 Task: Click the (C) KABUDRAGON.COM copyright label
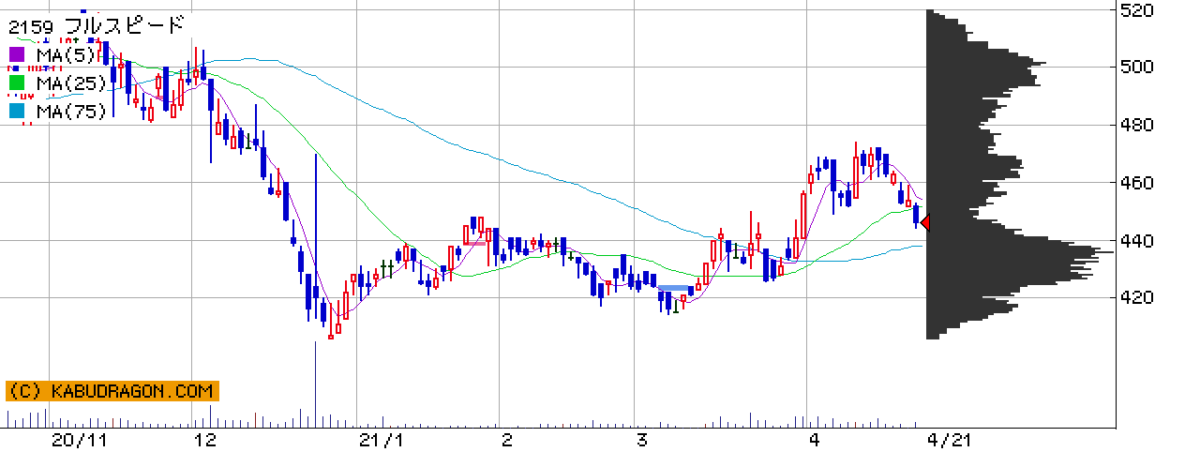point(112,391)
